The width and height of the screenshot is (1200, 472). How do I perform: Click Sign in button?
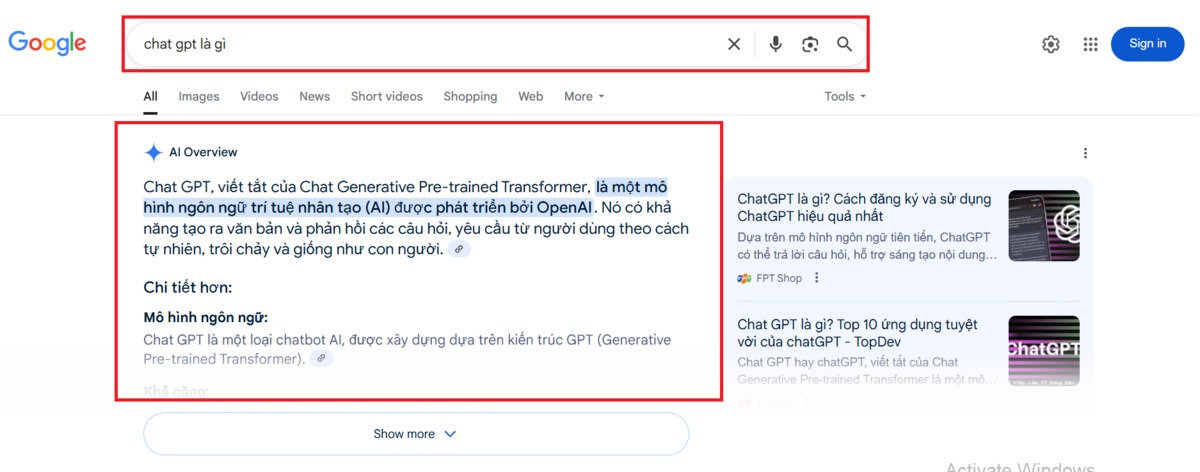tap(1147, 44)
